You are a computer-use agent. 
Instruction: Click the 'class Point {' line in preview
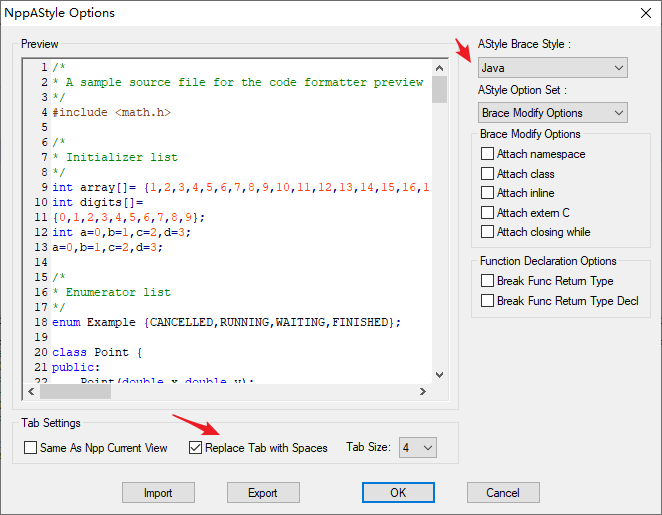point(97,352)
